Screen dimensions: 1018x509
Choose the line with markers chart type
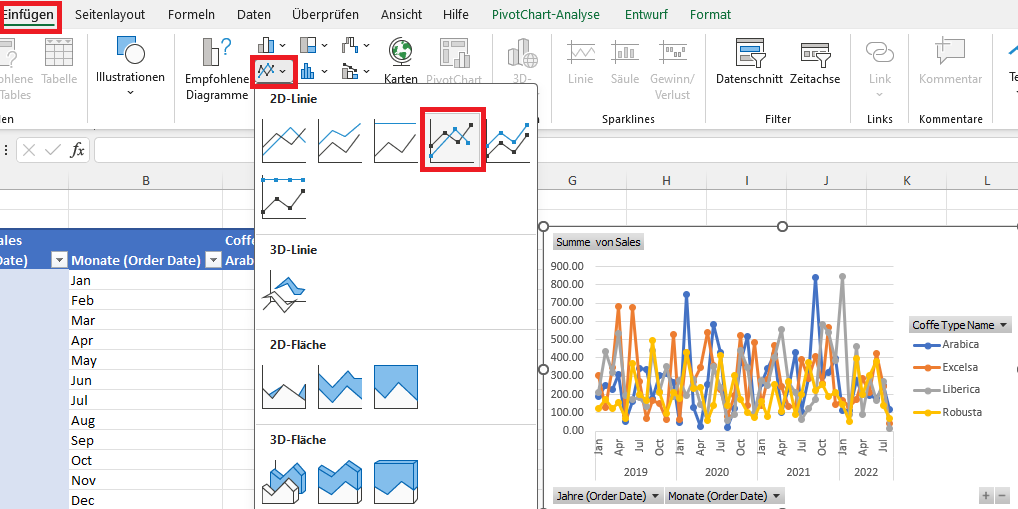point(453,140)
